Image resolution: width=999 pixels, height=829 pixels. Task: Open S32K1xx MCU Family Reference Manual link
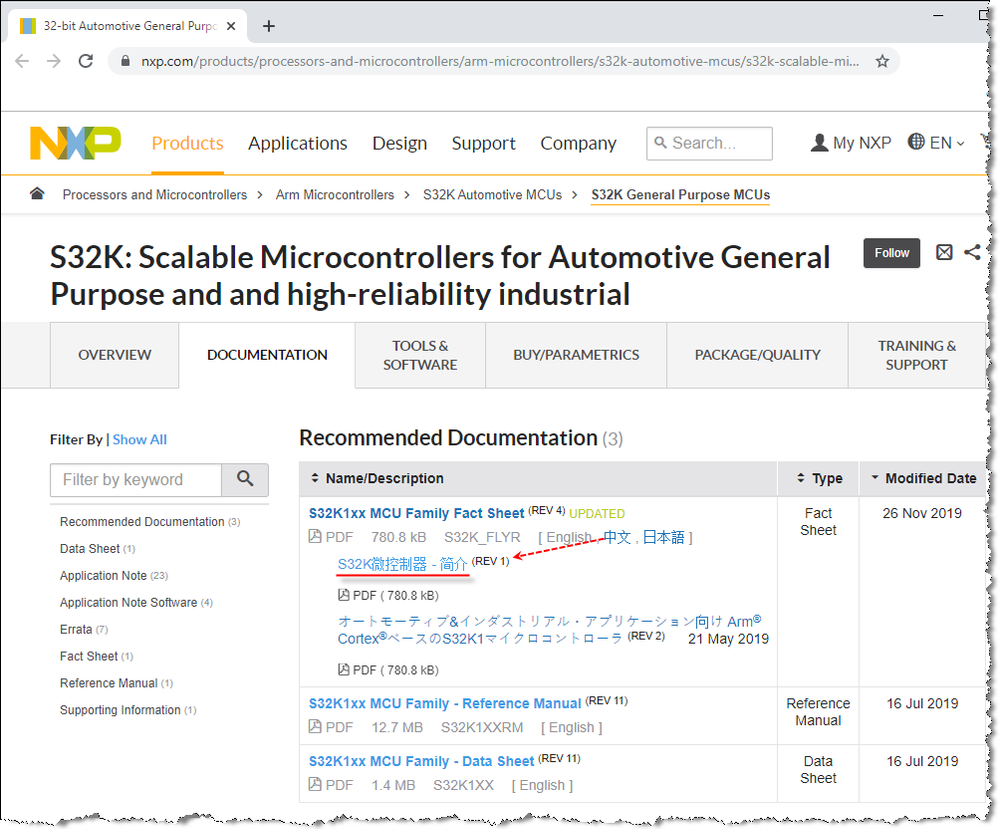[x=445, y=704]
